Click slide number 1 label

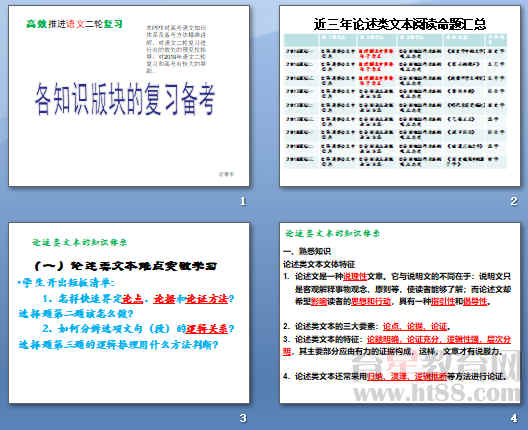pyautogui.click(x=243, y=201)
